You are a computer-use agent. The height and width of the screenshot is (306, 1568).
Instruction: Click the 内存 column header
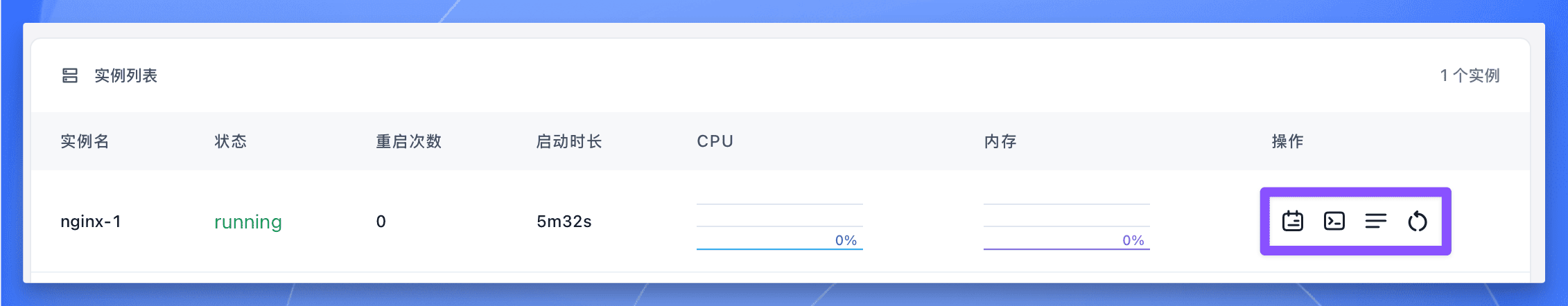coord(1000,141)
